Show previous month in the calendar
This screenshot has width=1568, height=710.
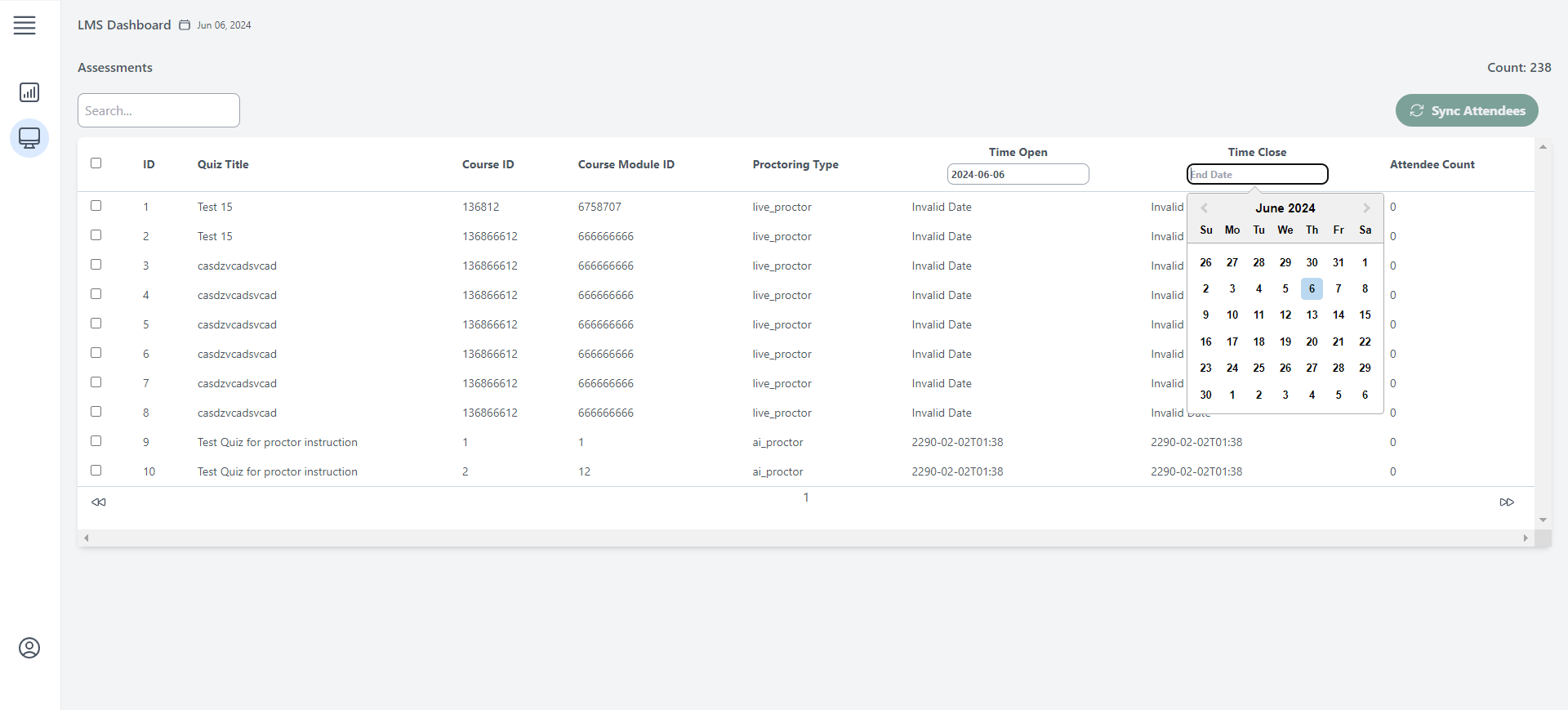[1204, 208]
